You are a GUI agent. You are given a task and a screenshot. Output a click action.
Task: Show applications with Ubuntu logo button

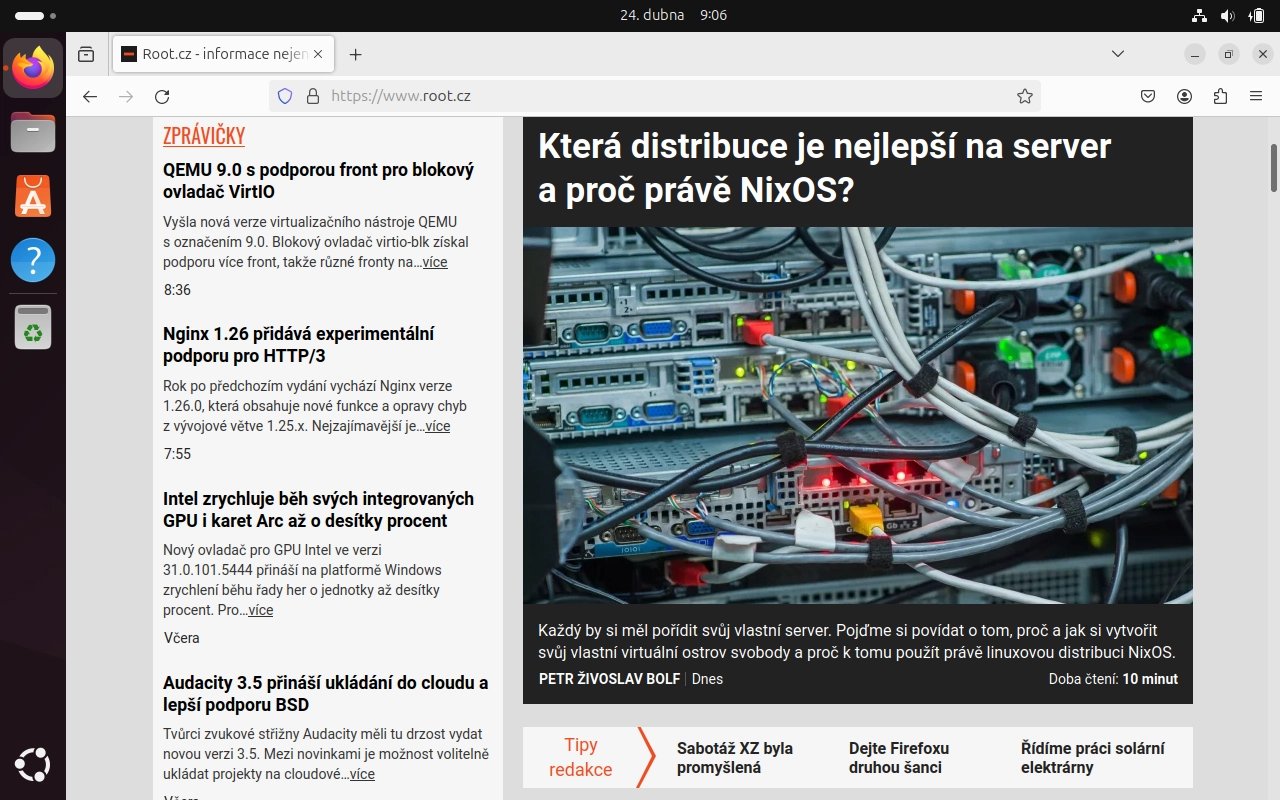33,765
